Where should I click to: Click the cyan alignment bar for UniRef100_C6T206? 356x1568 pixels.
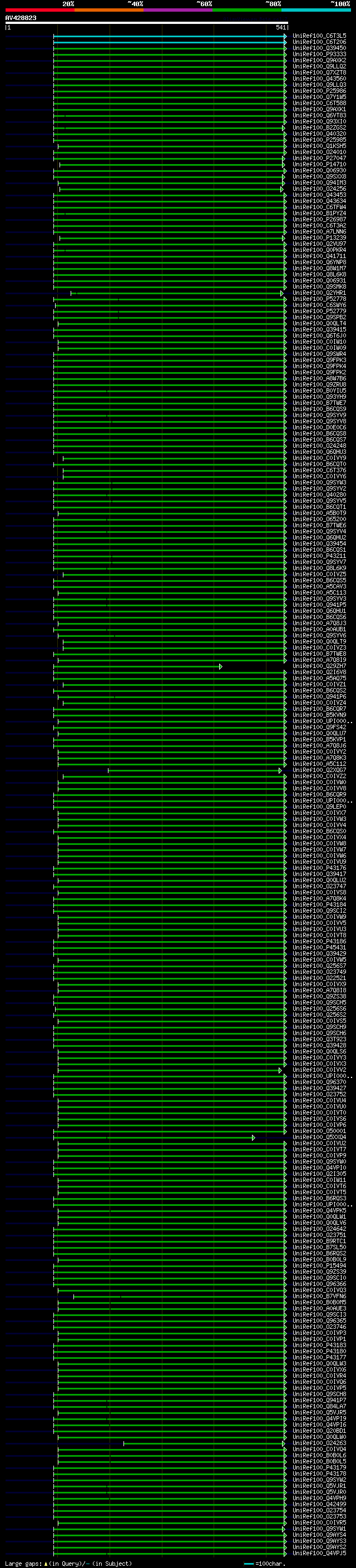pos(169,42)
